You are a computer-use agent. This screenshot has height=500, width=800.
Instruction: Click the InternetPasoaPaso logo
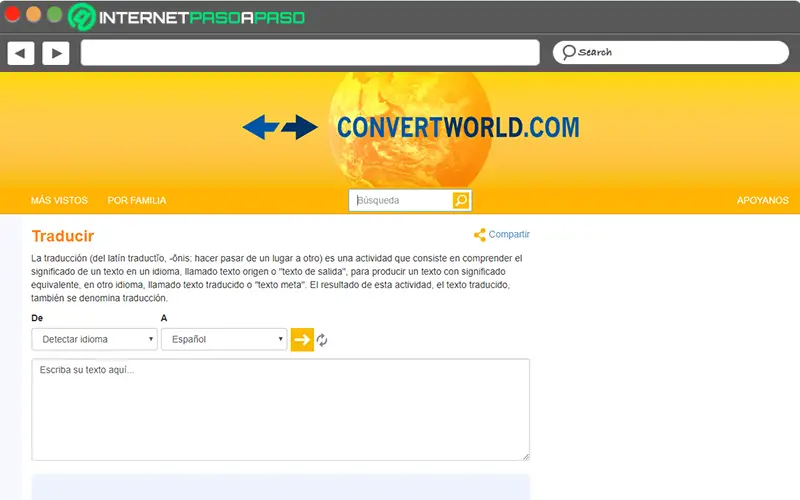187,17
